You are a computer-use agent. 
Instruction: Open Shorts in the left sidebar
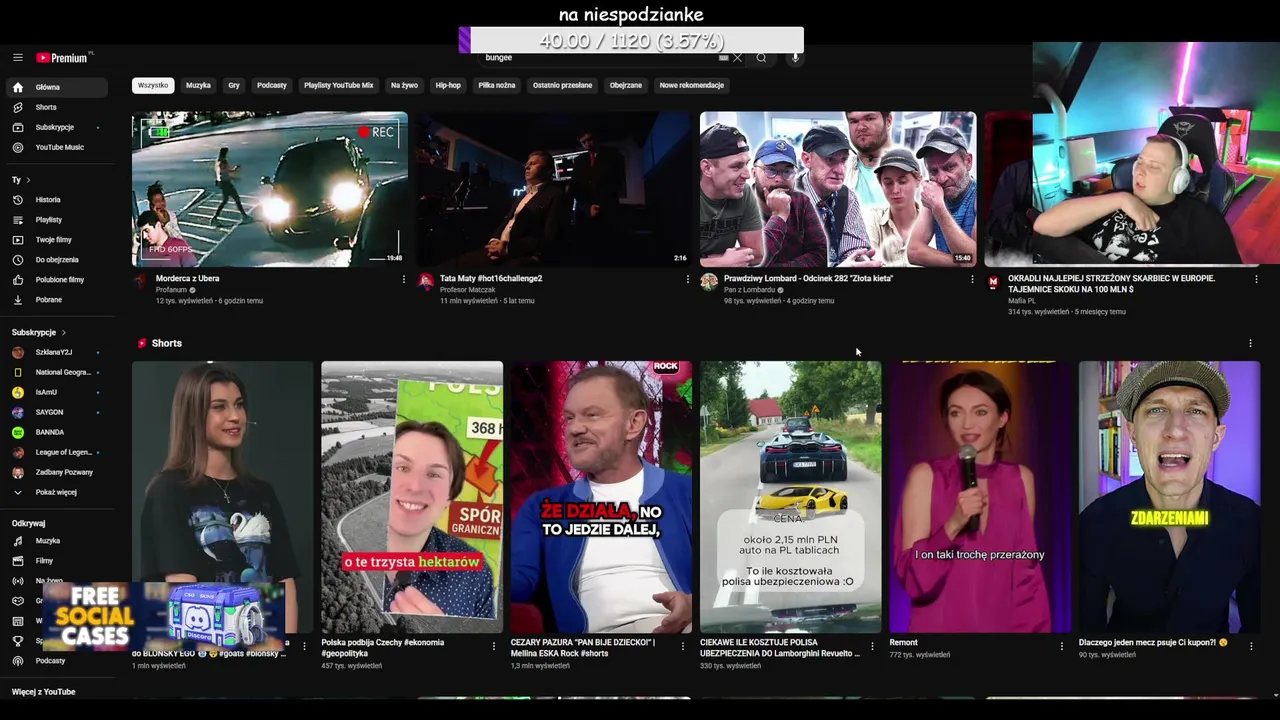click(x=56, y=107)
